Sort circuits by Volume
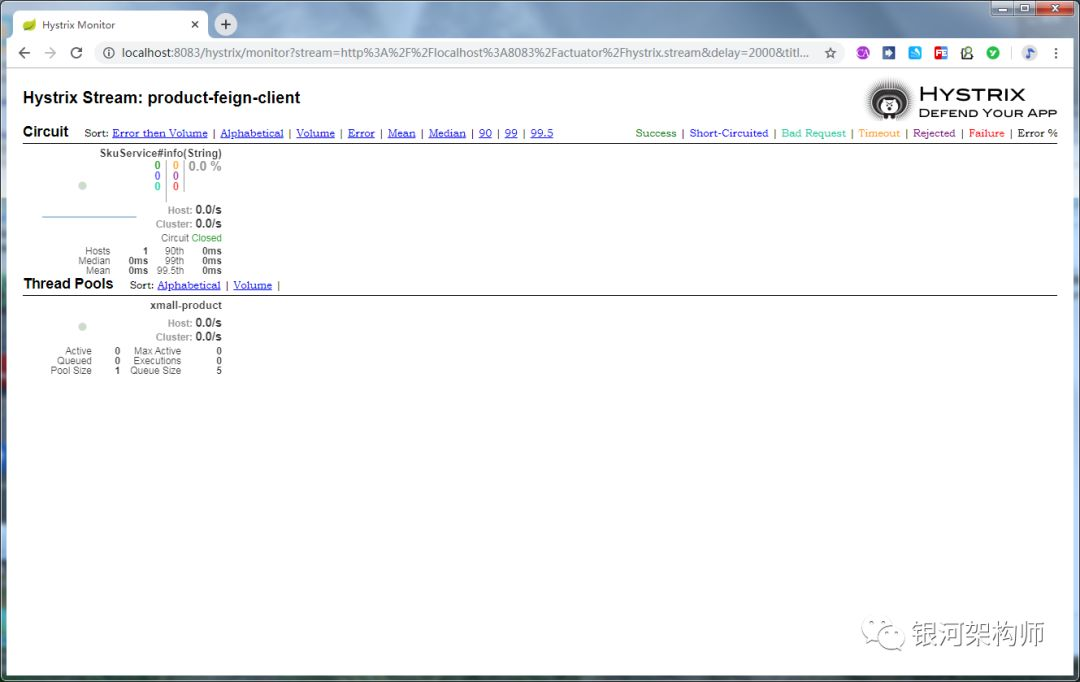 (x=315, y=133)
